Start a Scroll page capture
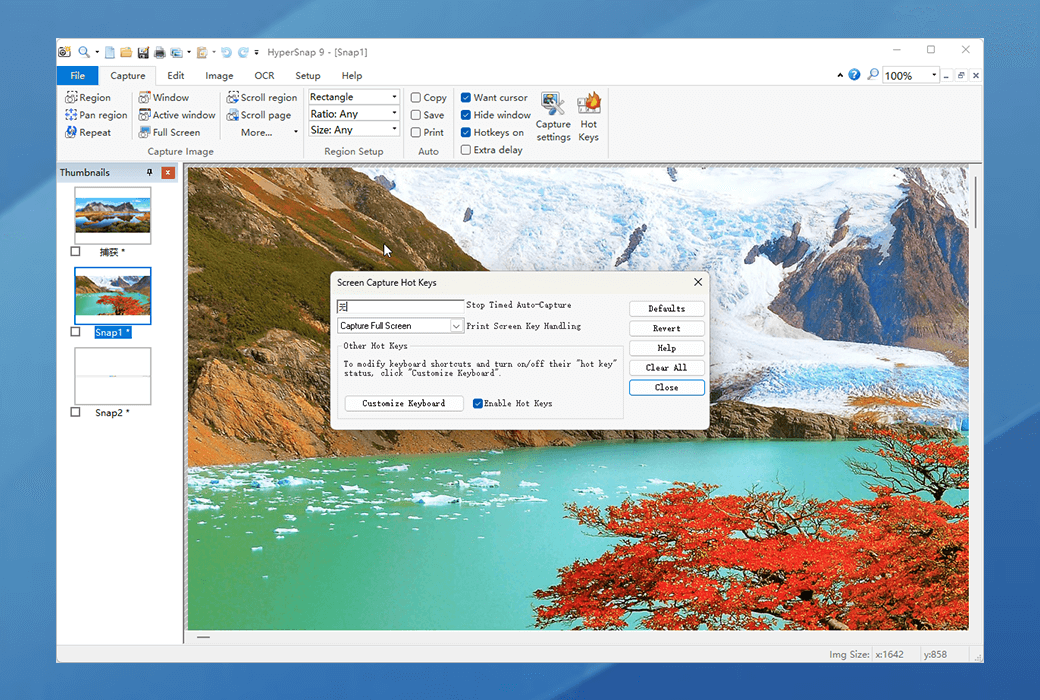The width and height of the screenshot is (1040, 700). coord(259,115)
